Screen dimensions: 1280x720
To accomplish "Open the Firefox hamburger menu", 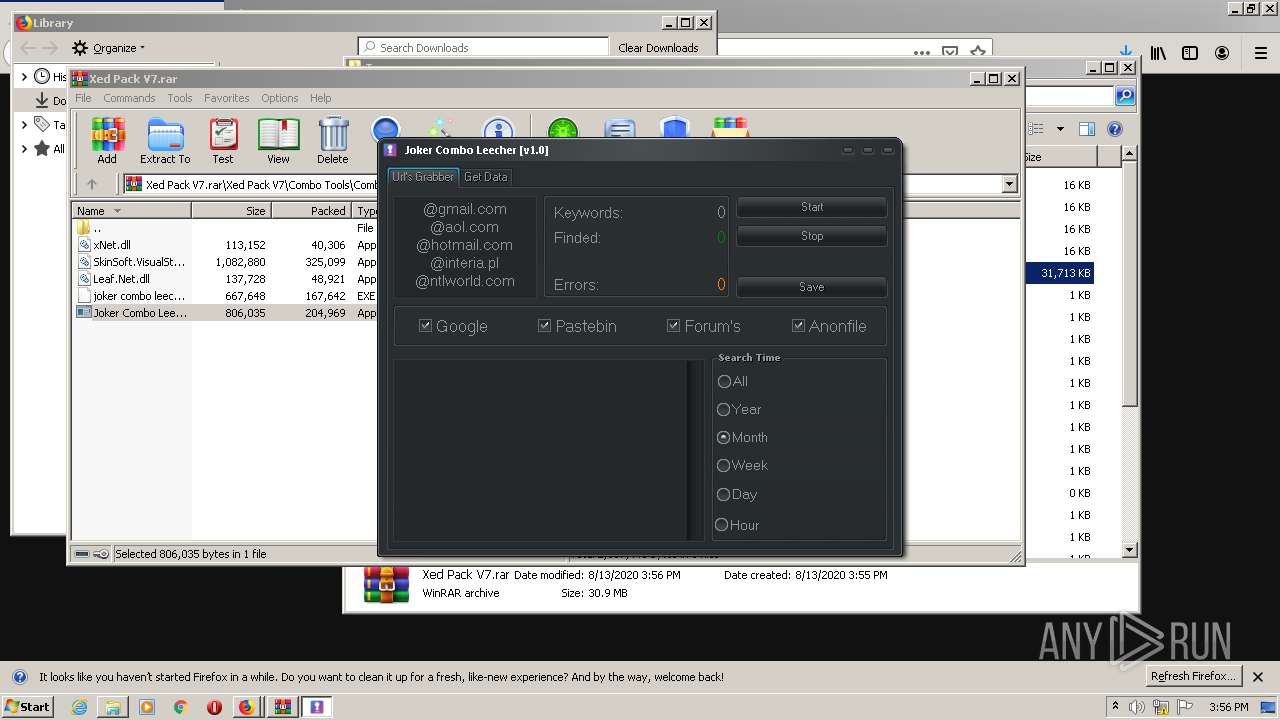I will pos(1261,53).
